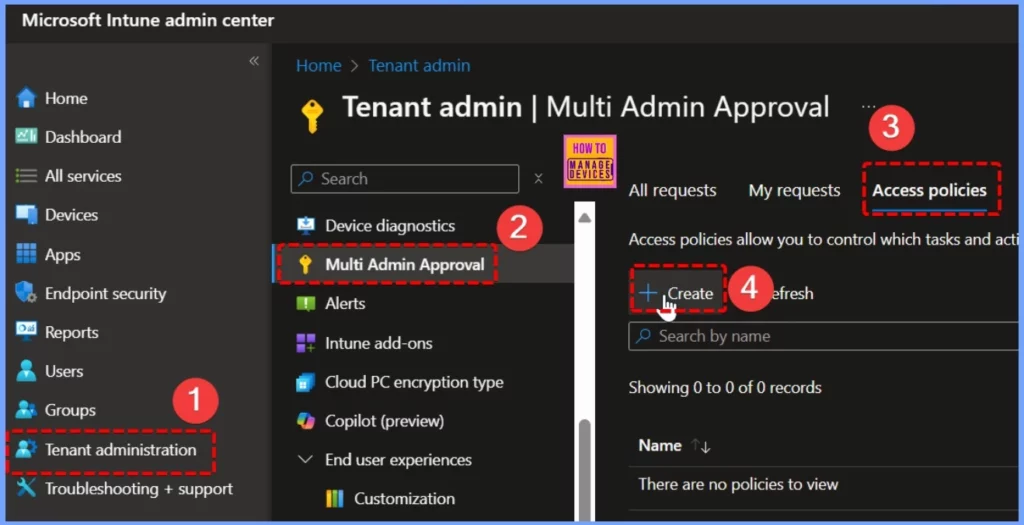1024x525 pixels.
Task: Click the blade menu Search field
Action: pos(405,179)
